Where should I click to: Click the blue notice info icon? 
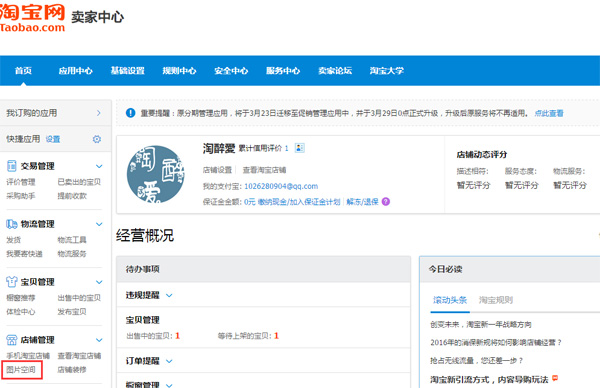coord(130,113)
